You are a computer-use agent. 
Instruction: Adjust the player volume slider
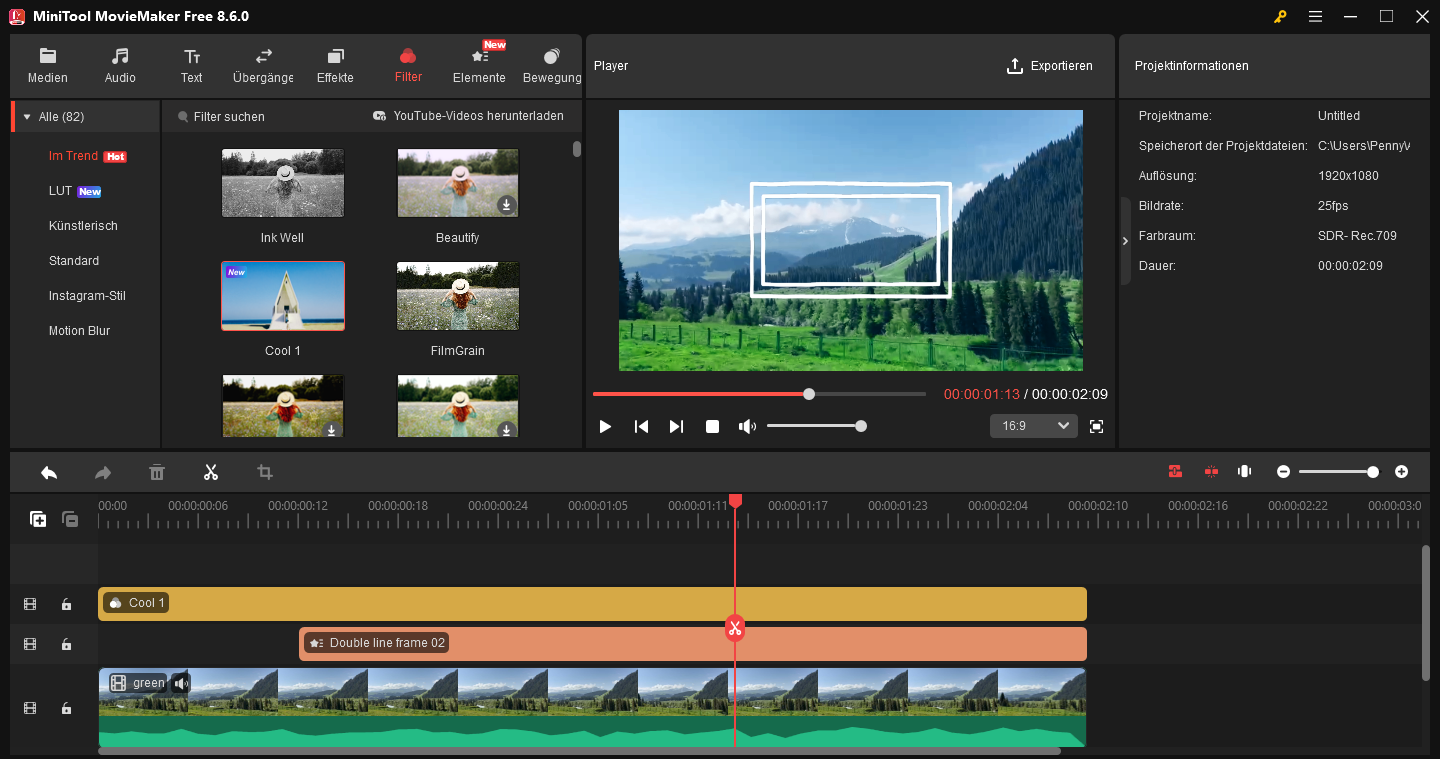coord(860,425)
